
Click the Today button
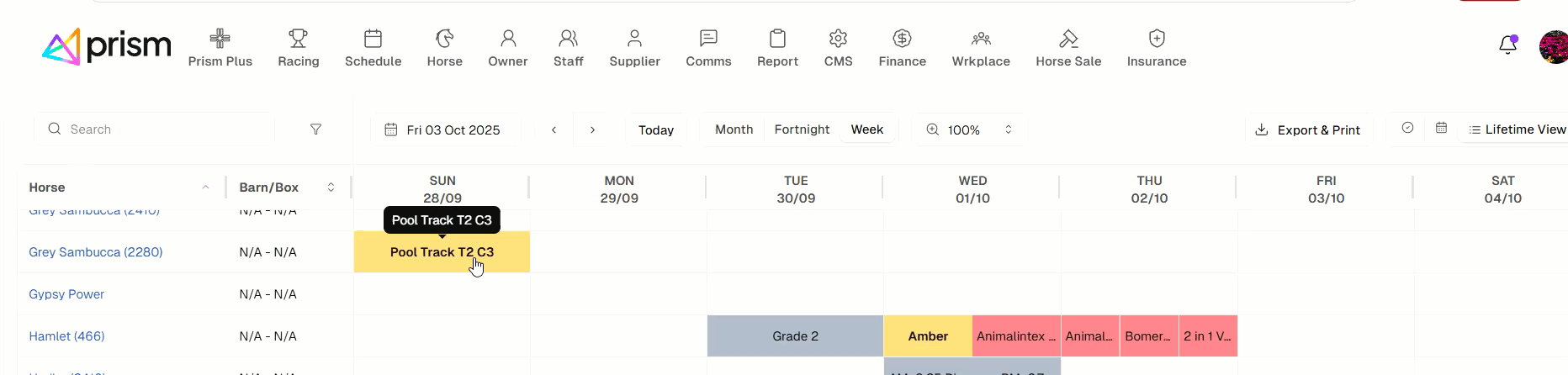(656, 129)
